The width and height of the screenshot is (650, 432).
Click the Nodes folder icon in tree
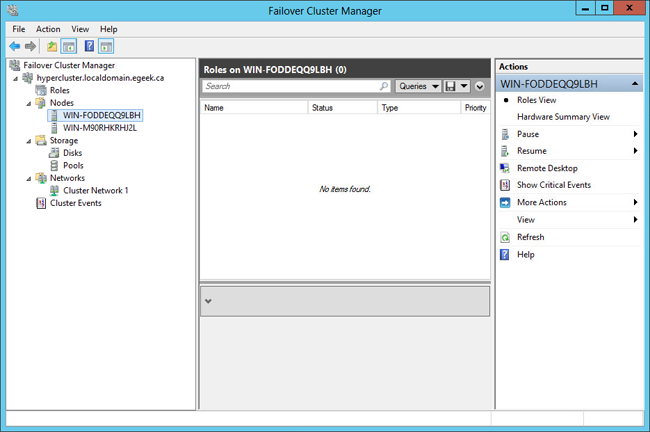coord(41,103)
